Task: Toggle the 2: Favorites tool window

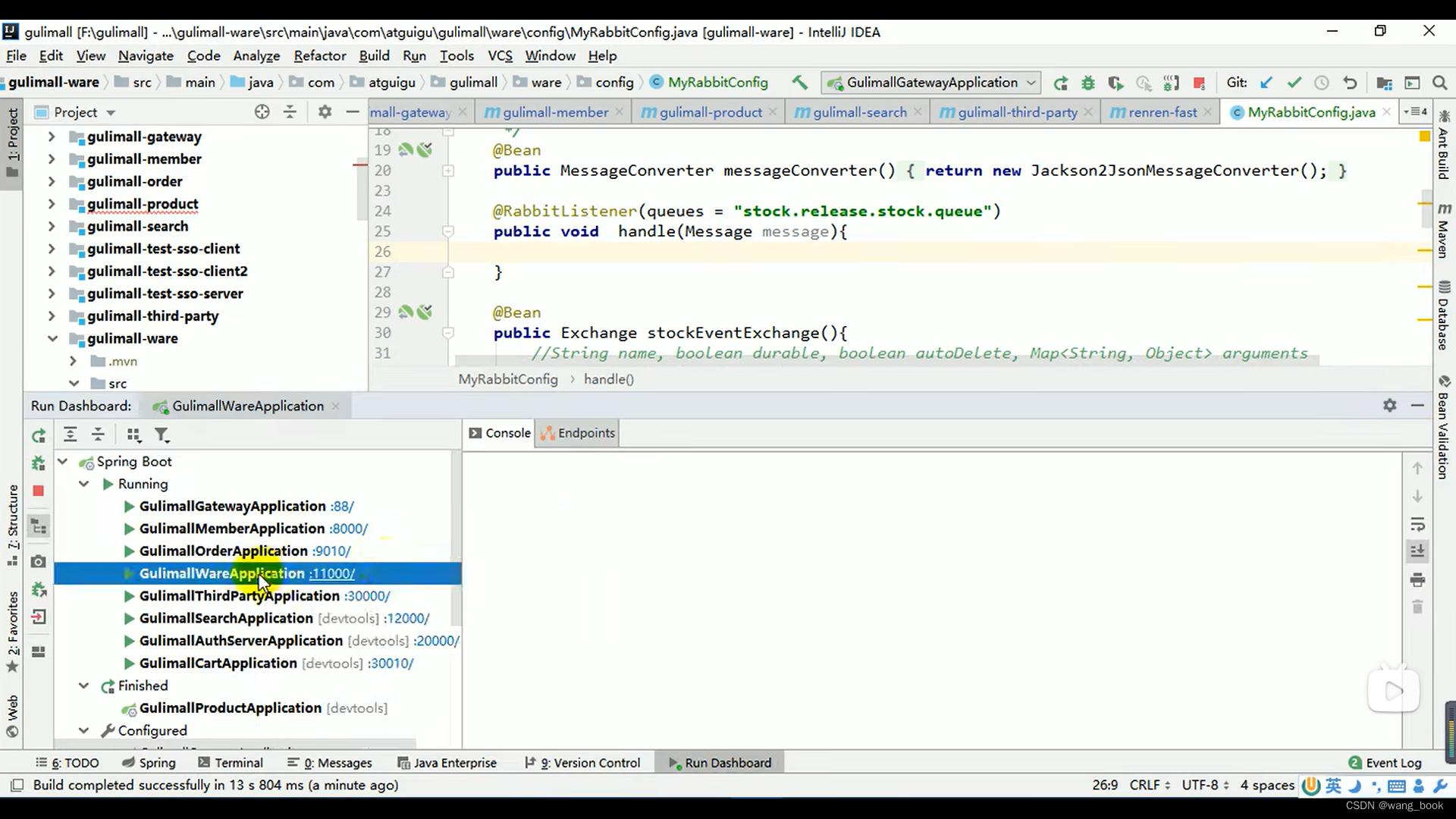Action: coord(12,632)
